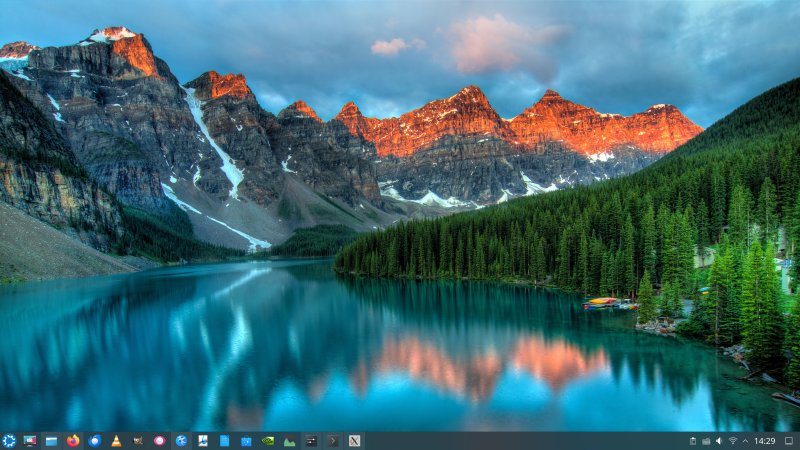Open the X application icon
800x450 pixels.
355,441
